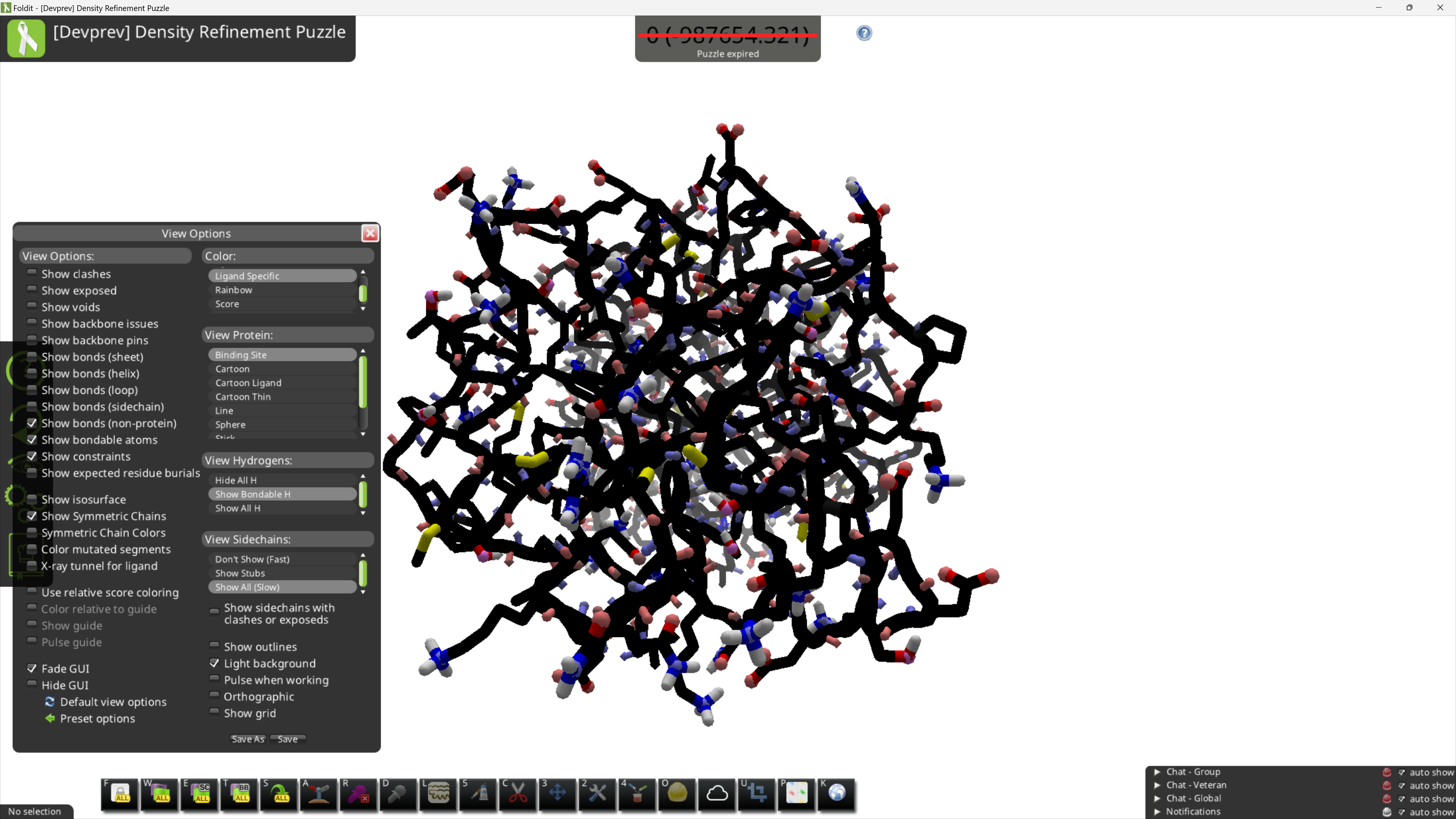Open the globe icon tool
1456x819 pixels.
point(836,794)
